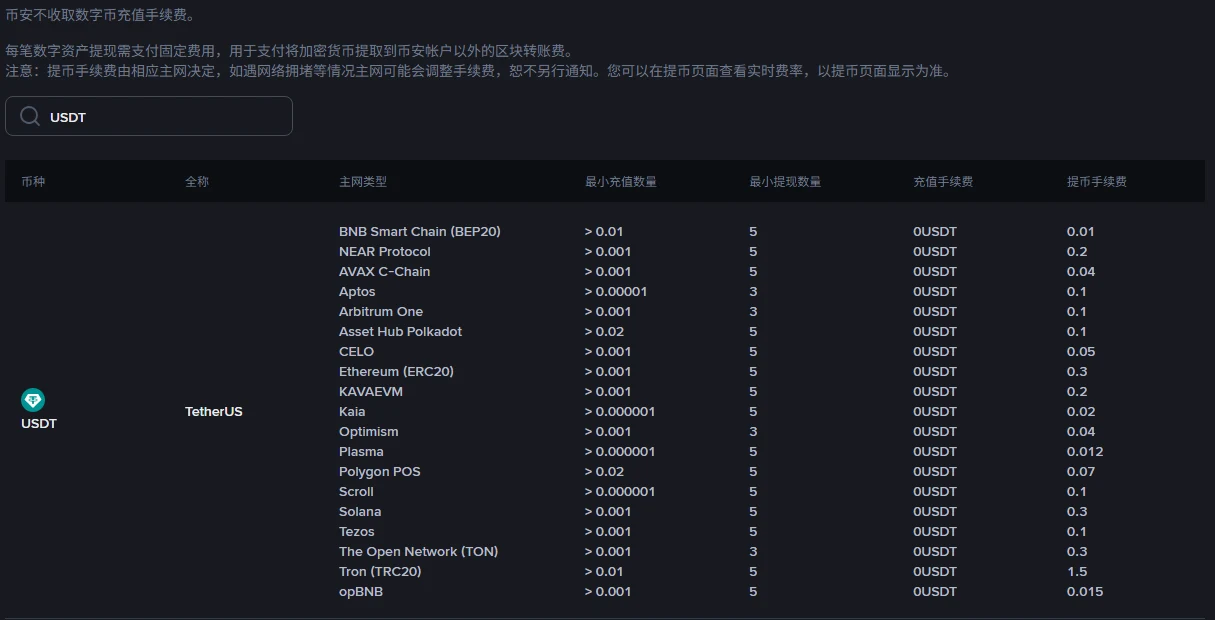Click Tron (TRC20) minimum deposit > 0.01
Image resolution: width=1215 pixels, height=620 pixels.
pos(604,572)
